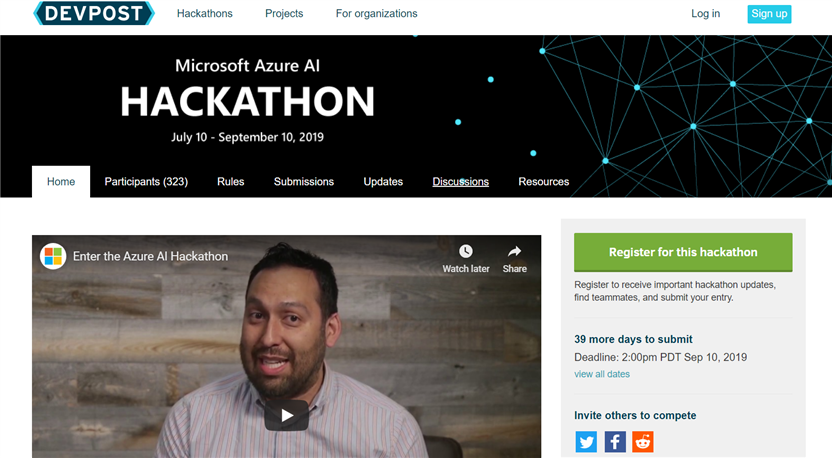Open For organizations menu
Screen dimensions: 832x458
click(x=376, y=14)
